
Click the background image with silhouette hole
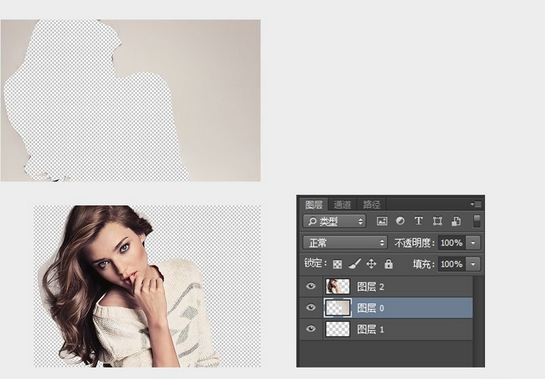[131, 100]
